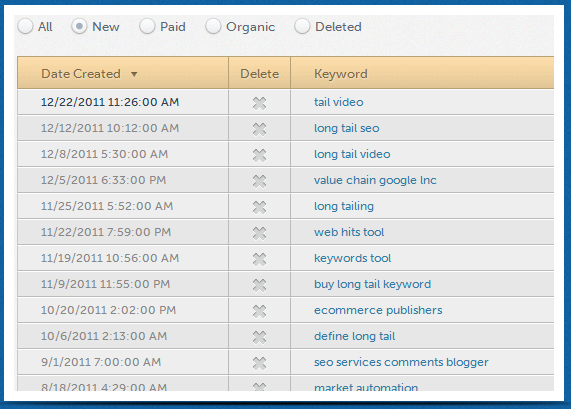The height and width of the screenshot is (409, 571).
Task: Select the New radio button
Action: pos(79,27)
